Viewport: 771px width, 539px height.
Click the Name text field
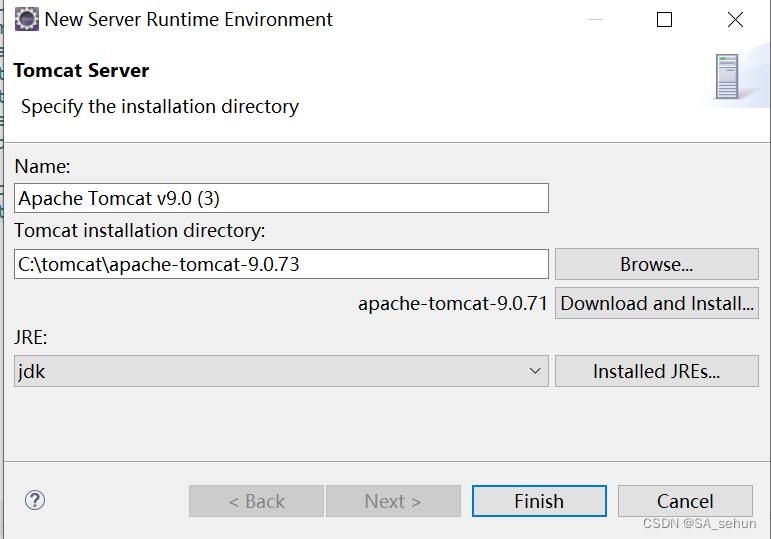[281, 198]
